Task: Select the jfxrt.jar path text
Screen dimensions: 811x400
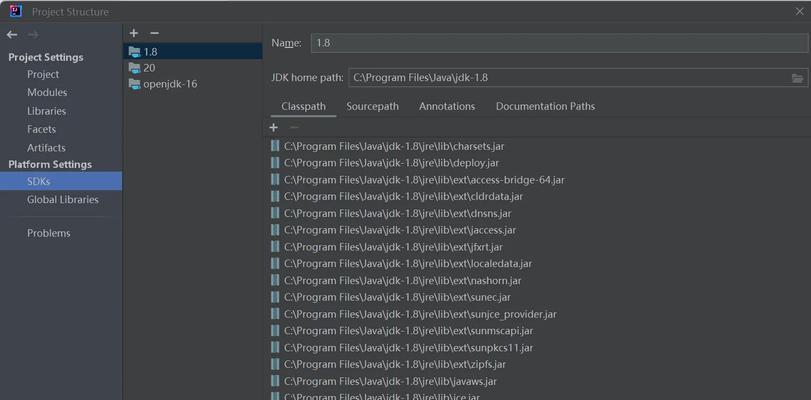Action: coord(393,247)
